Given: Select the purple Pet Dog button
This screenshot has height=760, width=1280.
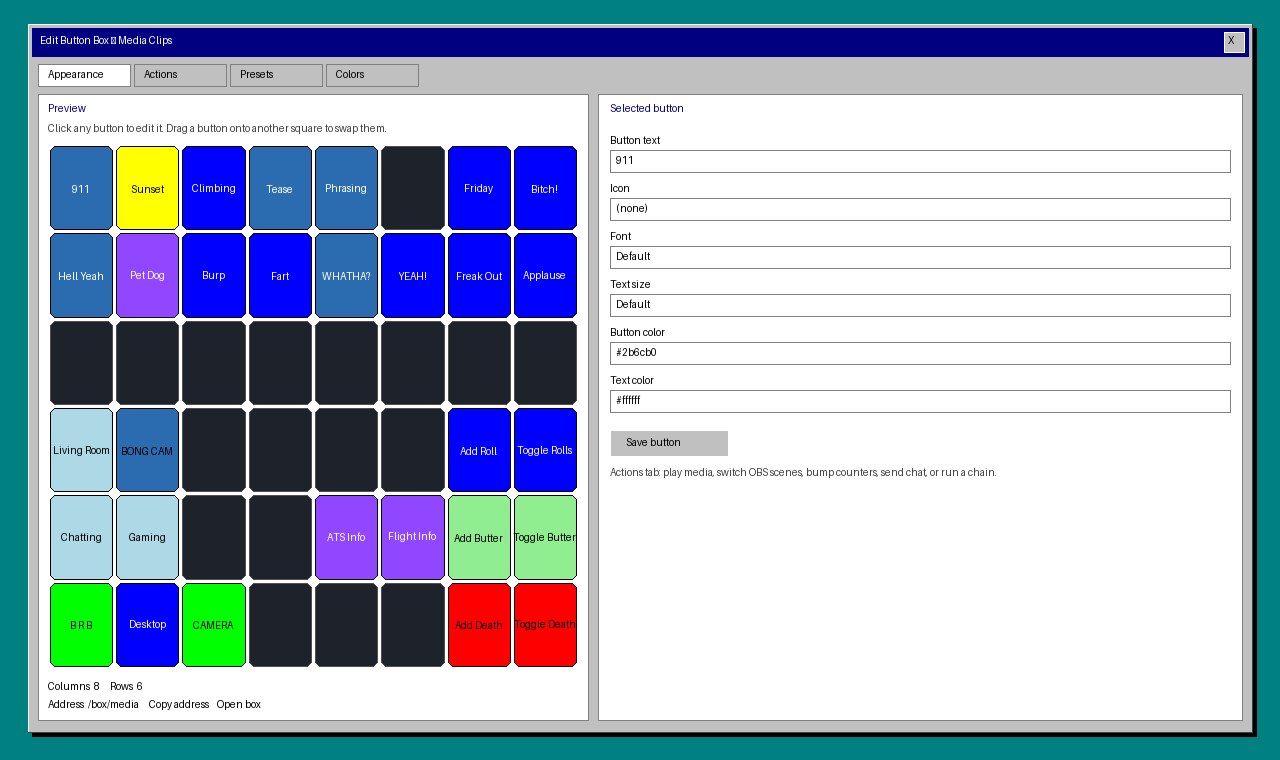Looking at the screenshot, I should [147, 275].
